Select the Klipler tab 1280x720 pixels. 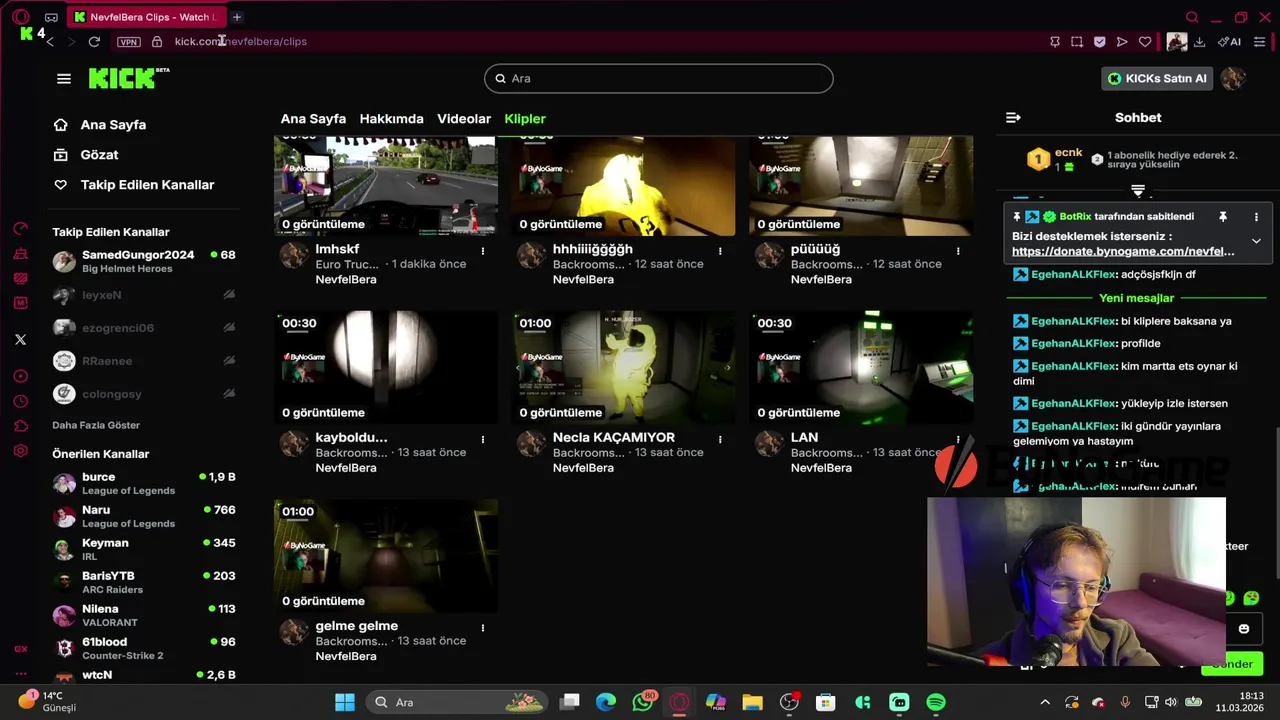[x=525, y=118]
